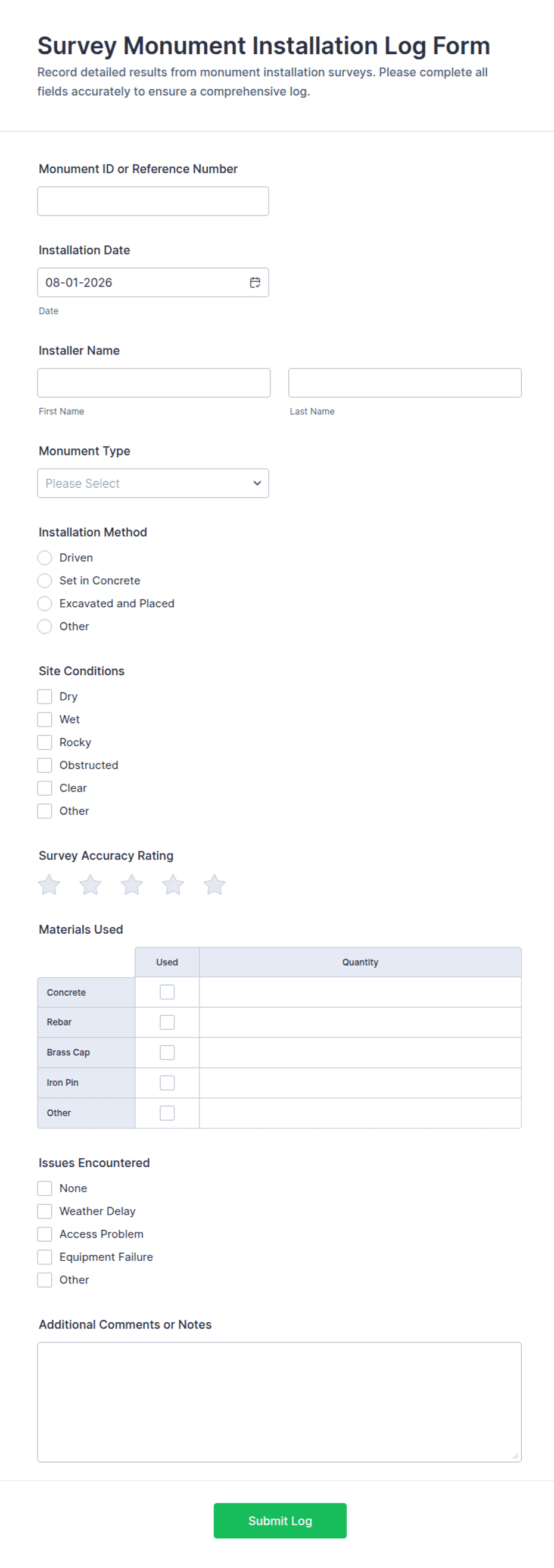Choose the third star in accuracy rating
The width and height of the screenshot is (554, 1568).
[132, 884]
